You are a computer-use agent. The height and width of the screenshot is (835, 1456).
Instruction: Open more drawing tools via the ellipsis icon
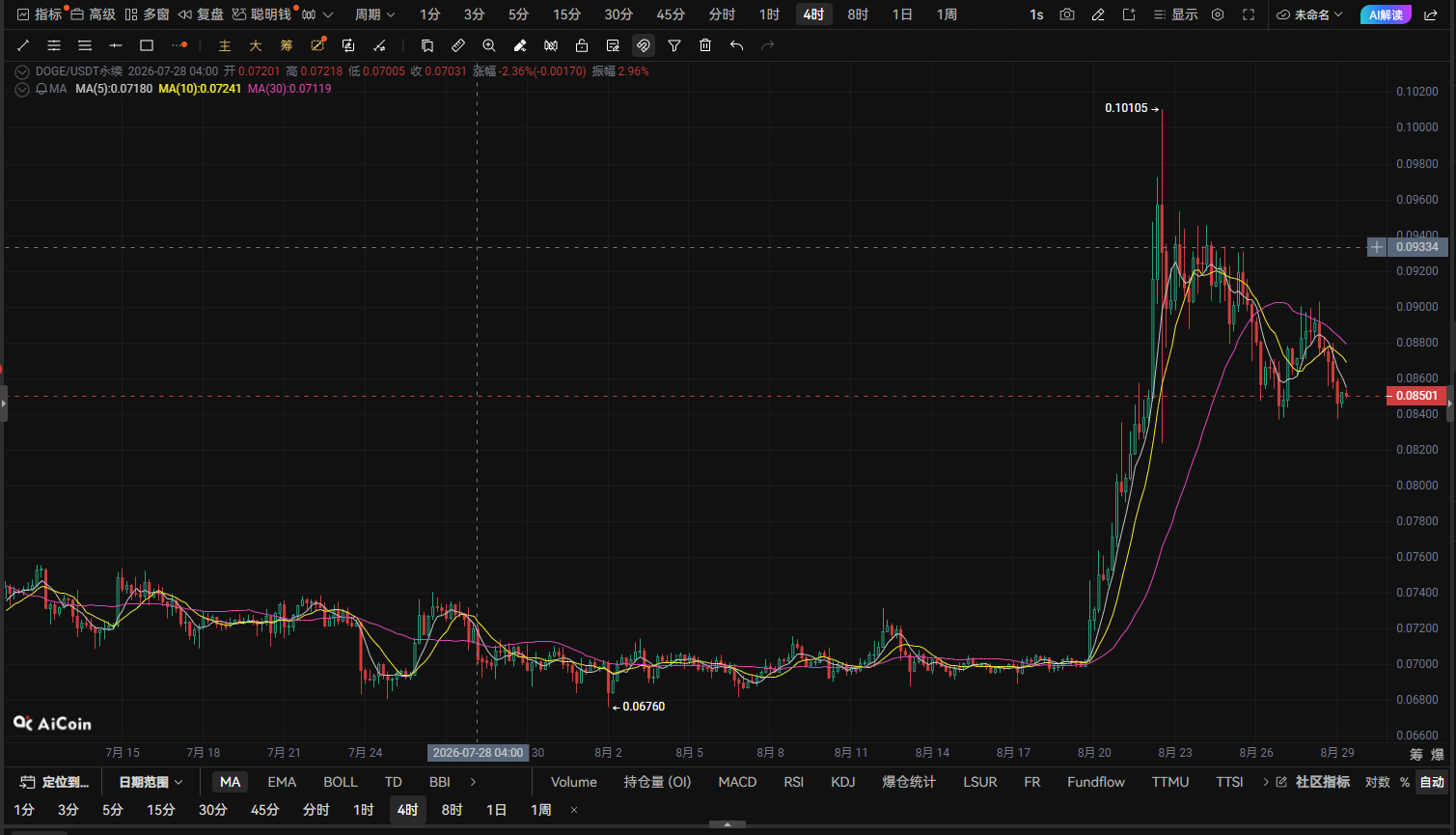point(179,45)
